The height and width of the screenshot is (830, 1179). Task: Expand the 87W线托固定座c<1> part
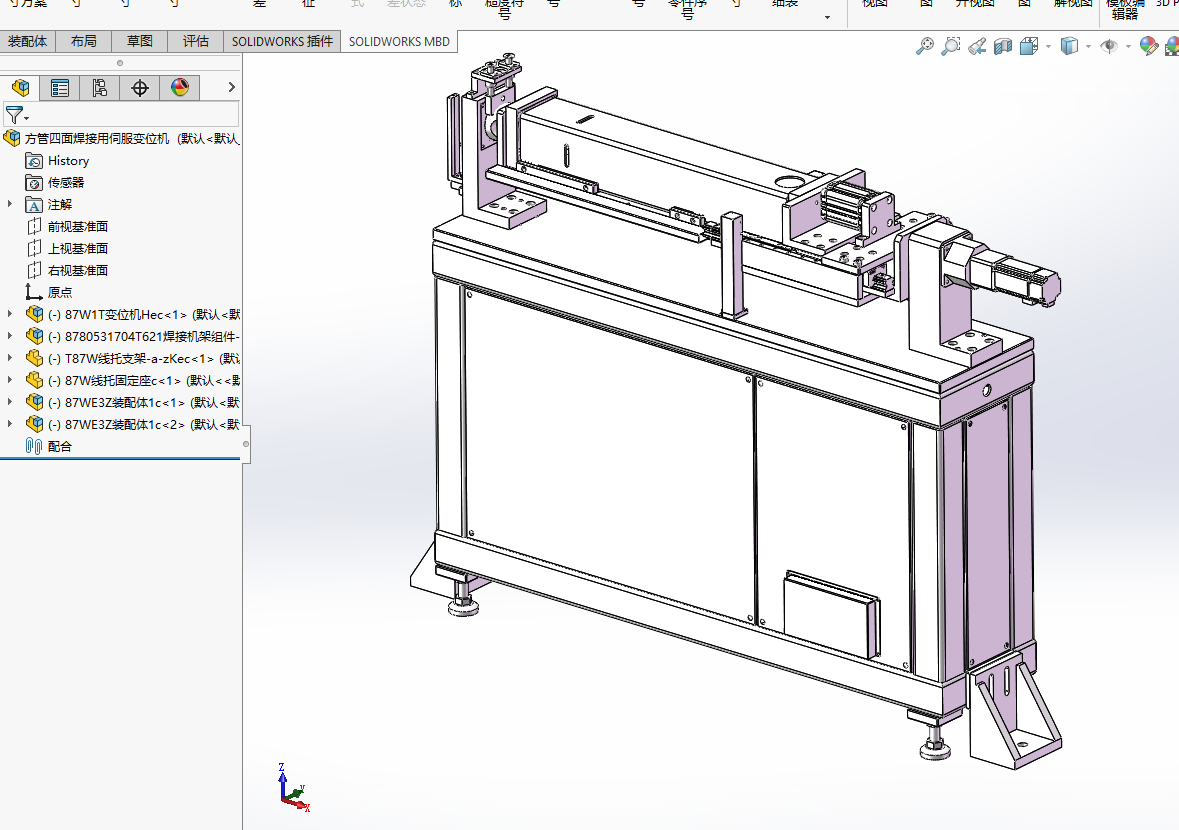(x=10, y=380)
